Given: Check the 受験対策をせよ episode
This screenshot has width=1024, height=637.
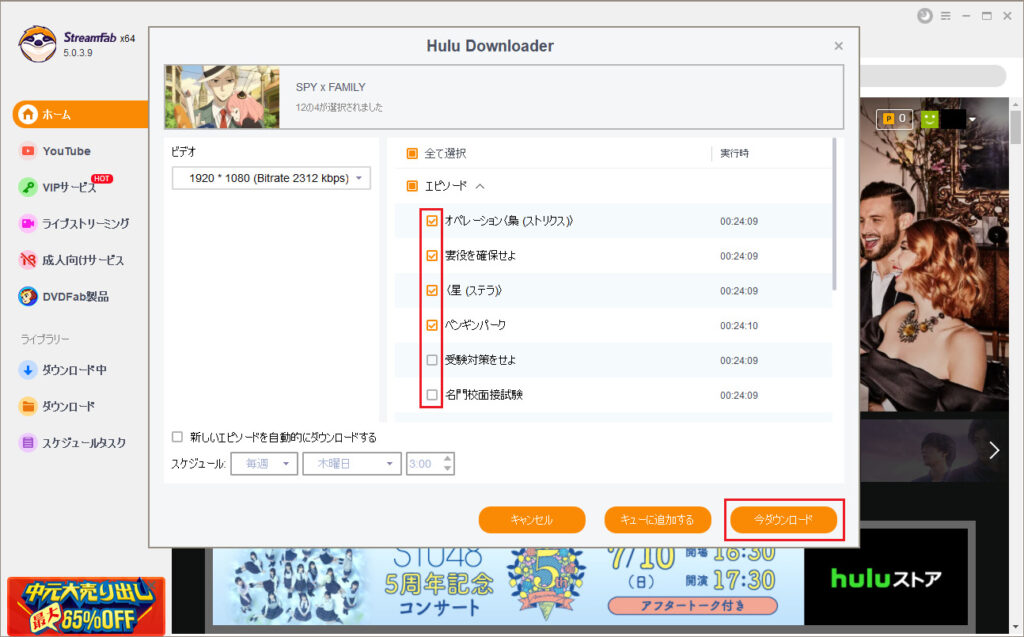Looking at the screenshot, I should point(432,360).
